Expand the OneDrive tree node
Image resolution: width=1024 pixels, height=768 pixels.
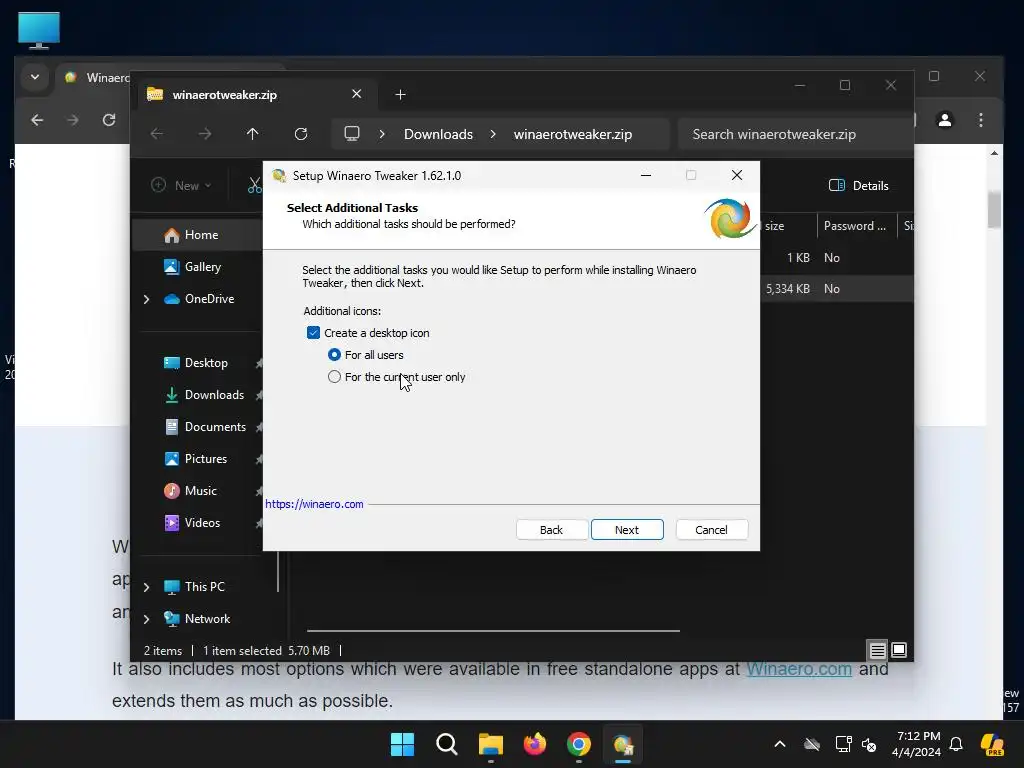pyautogui.click(x=146, y=299)
